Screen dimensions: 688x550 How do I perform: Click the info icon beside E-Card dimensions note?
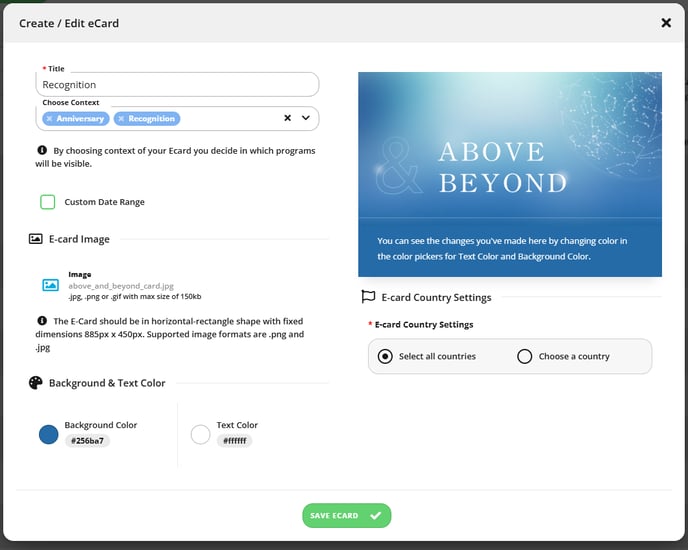(x=42, y=320)
